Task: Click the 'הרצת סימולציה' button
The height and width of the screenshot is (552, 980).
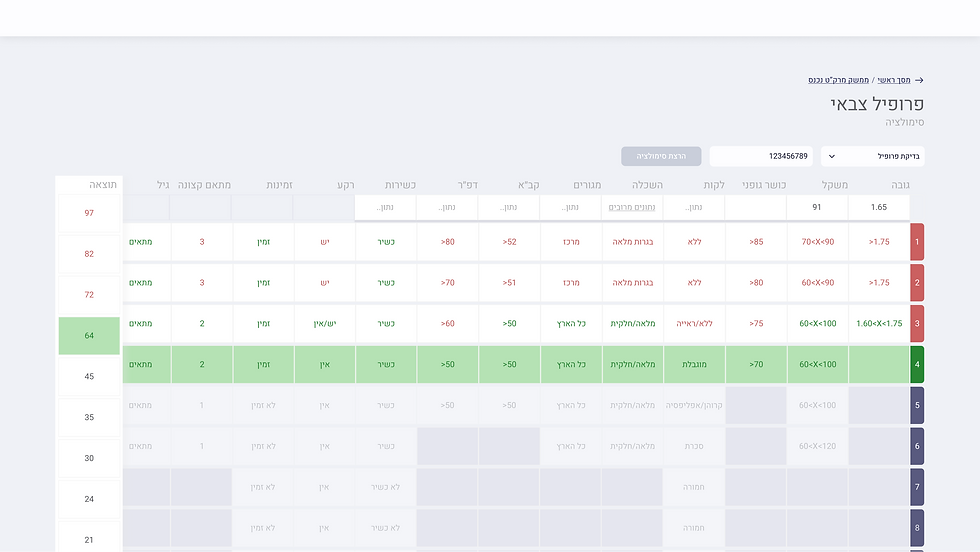Action: pyautogui.click(x=661, y=156)
